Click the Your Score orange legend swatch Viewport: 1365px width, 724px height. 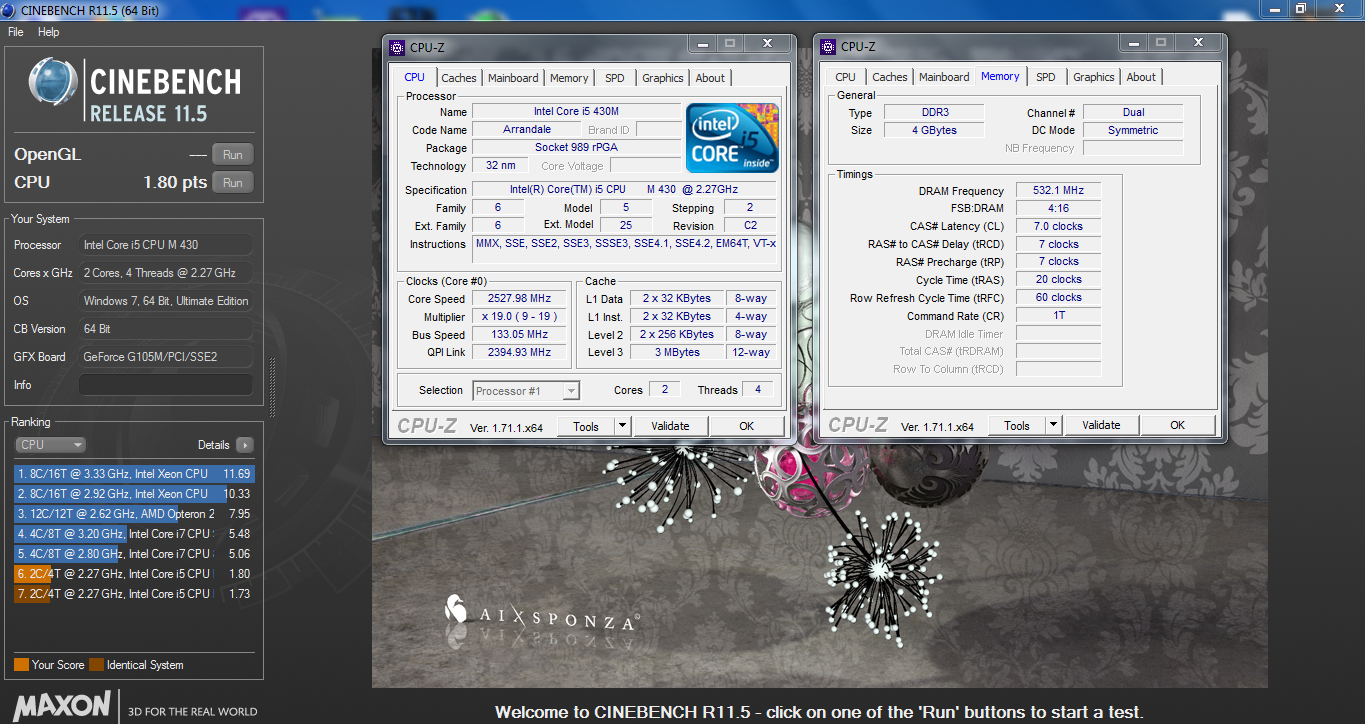click(x=21, y=665)
